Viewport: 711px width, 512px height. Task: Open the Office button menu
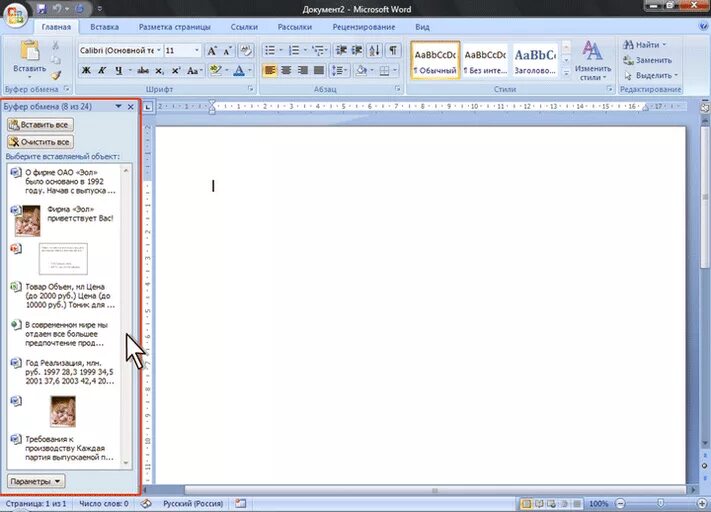click(x=15, y=15)
